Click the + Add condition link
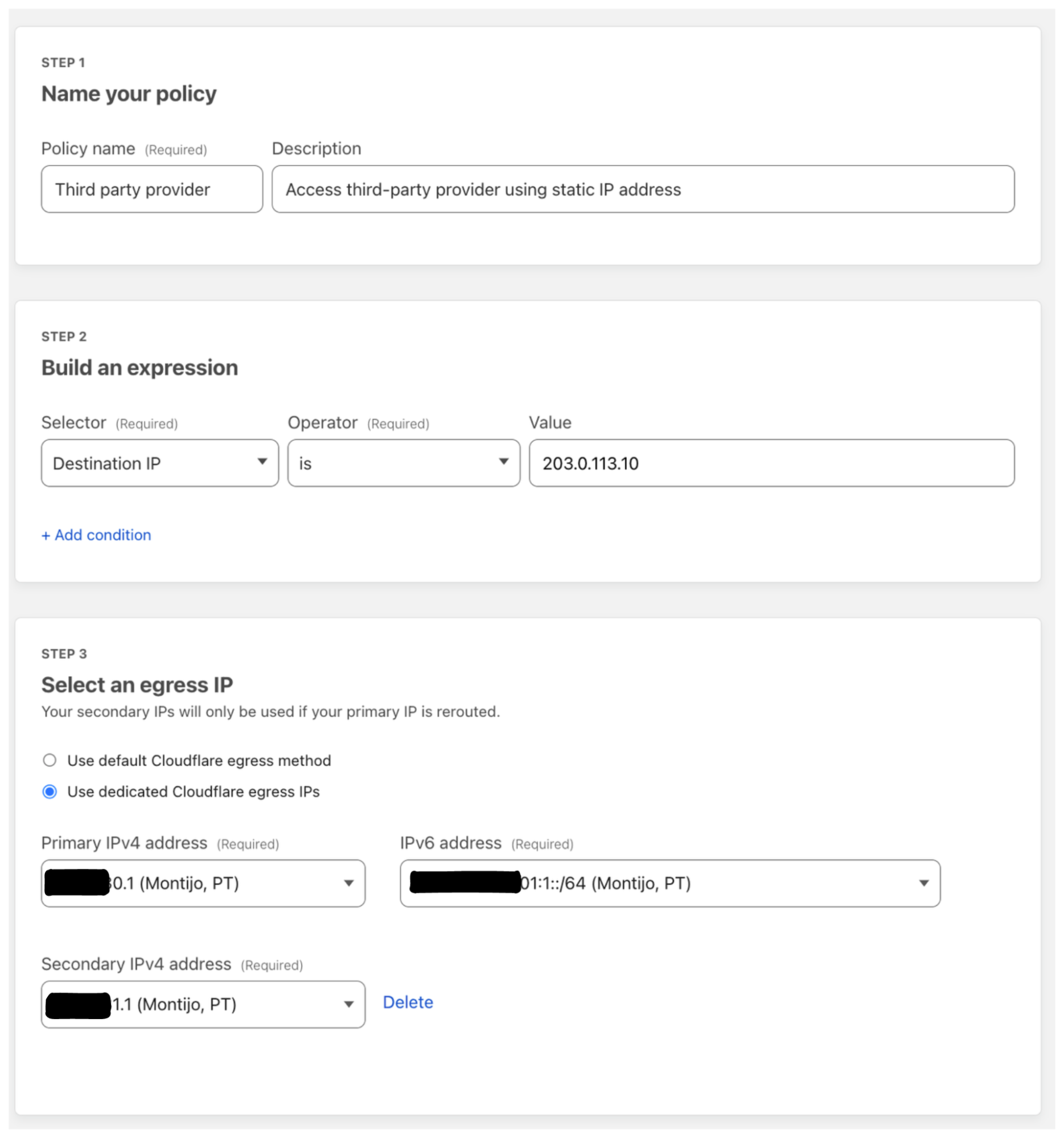 coord(96,535)
